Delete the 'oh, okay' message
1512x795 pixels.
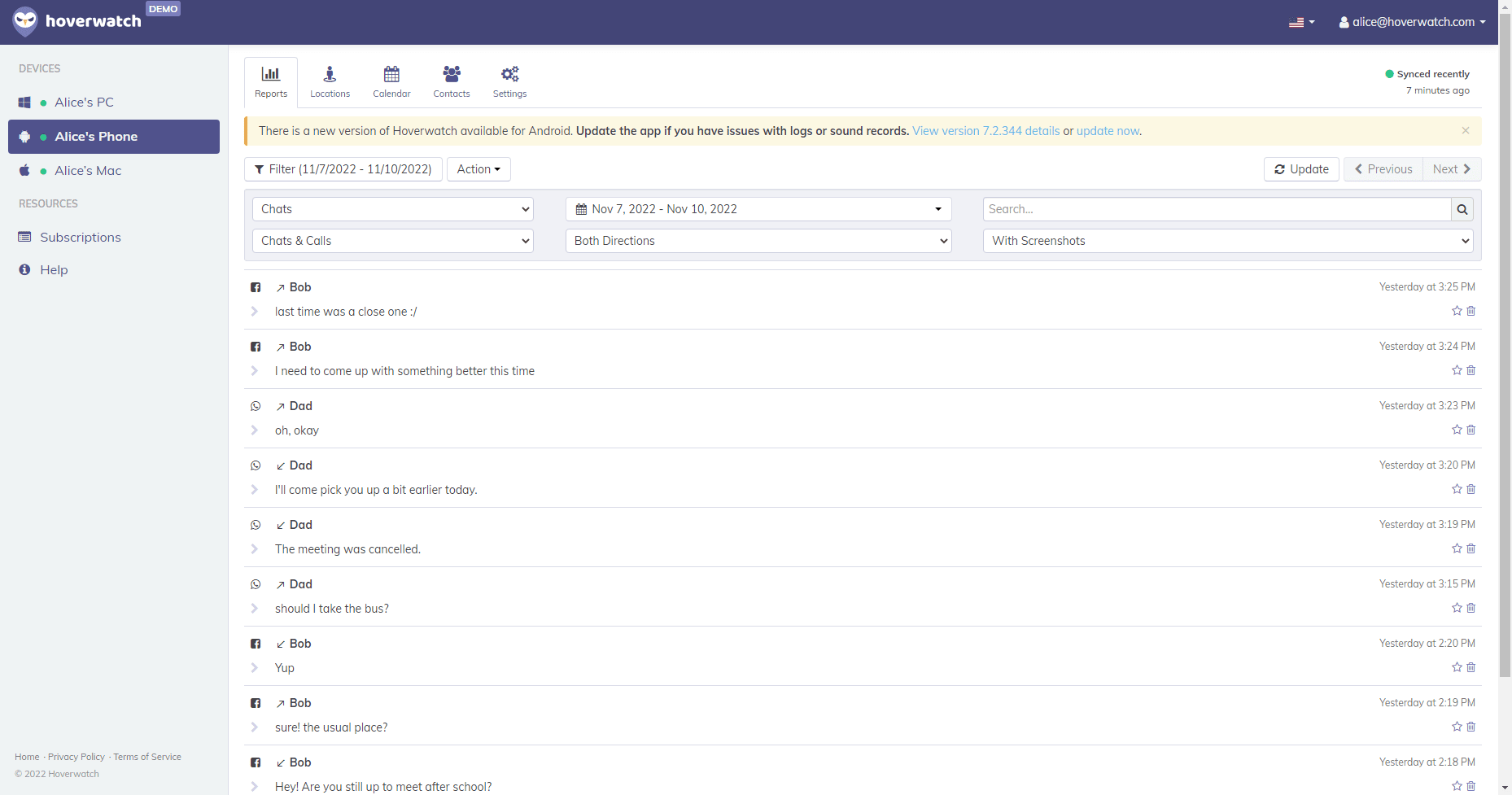(x=1471, y=430)
